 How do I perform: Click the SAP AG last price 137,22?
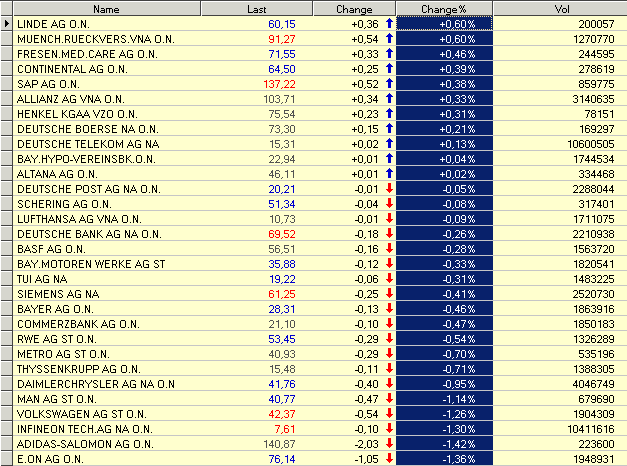pyautogui.click(x=279, y=84)
